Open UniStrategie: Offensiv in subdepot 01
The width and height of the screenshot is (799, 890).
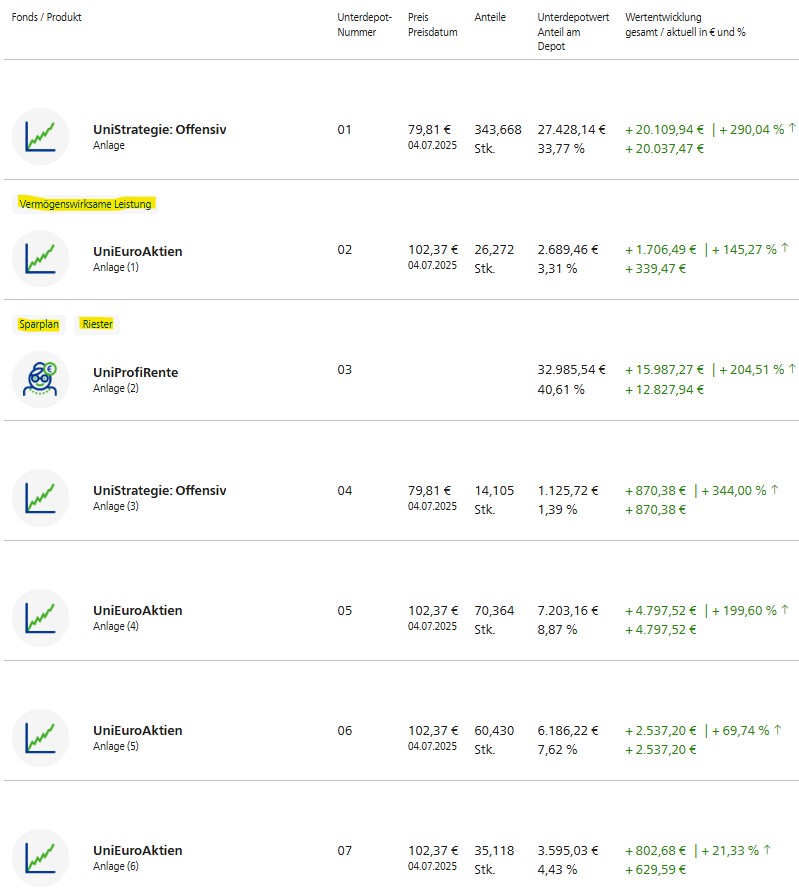(159, 130)
